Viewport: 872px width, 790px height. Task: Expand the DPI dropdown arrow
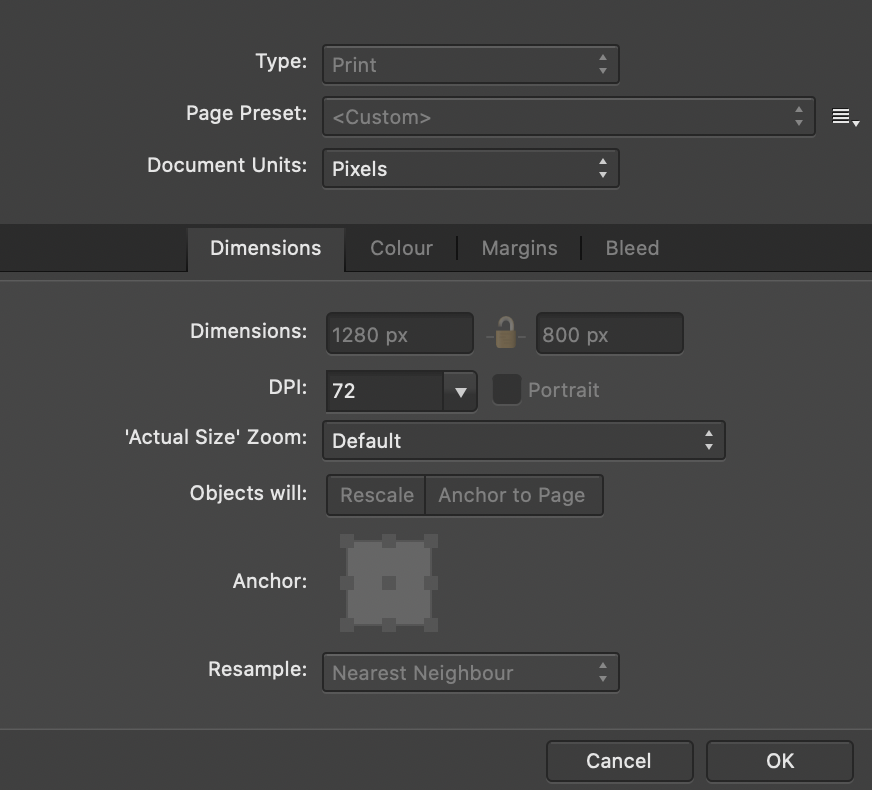point(460,392)
